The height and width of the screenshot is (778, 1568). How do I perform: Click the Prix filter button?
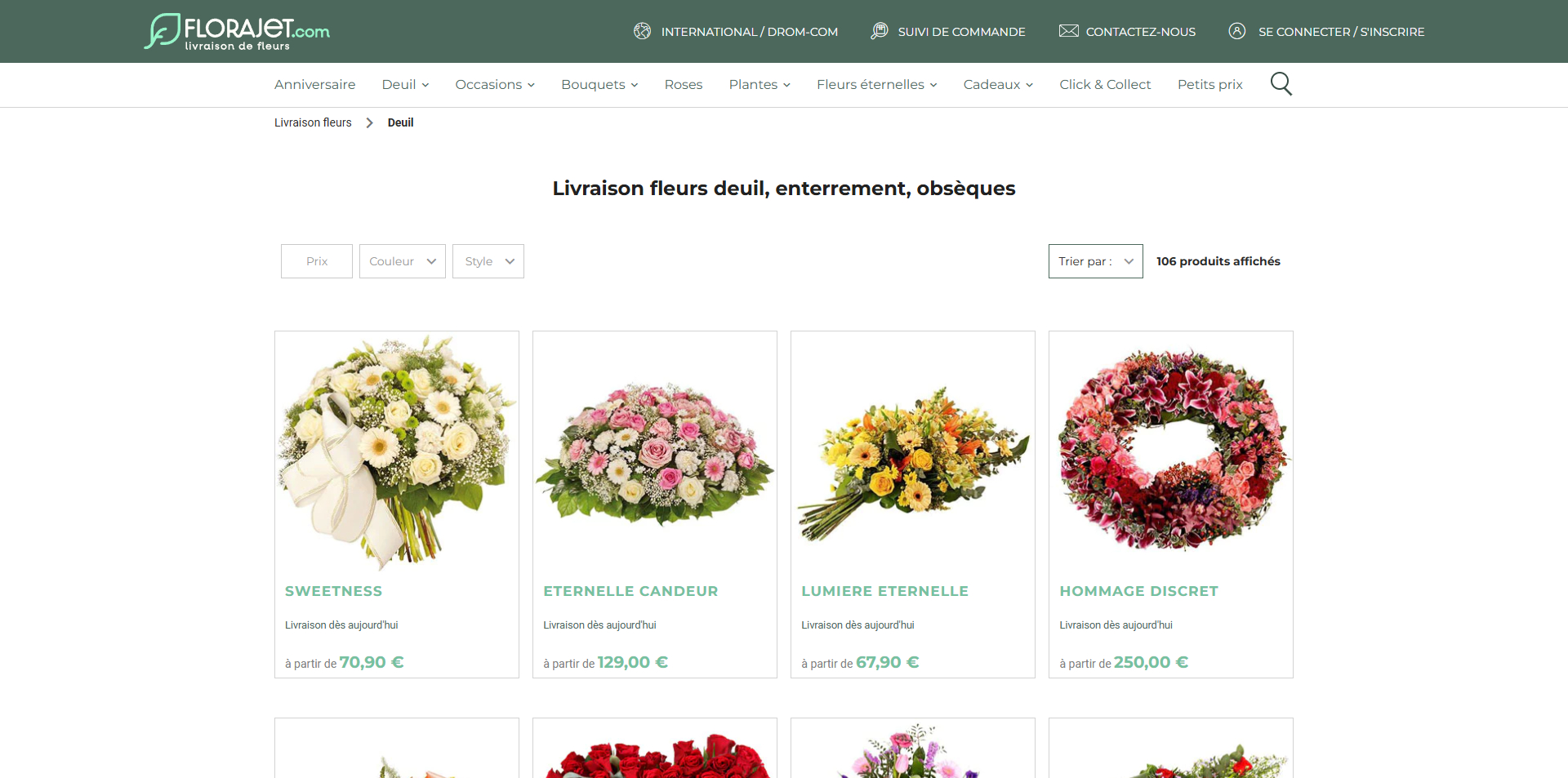coord(317,261)
